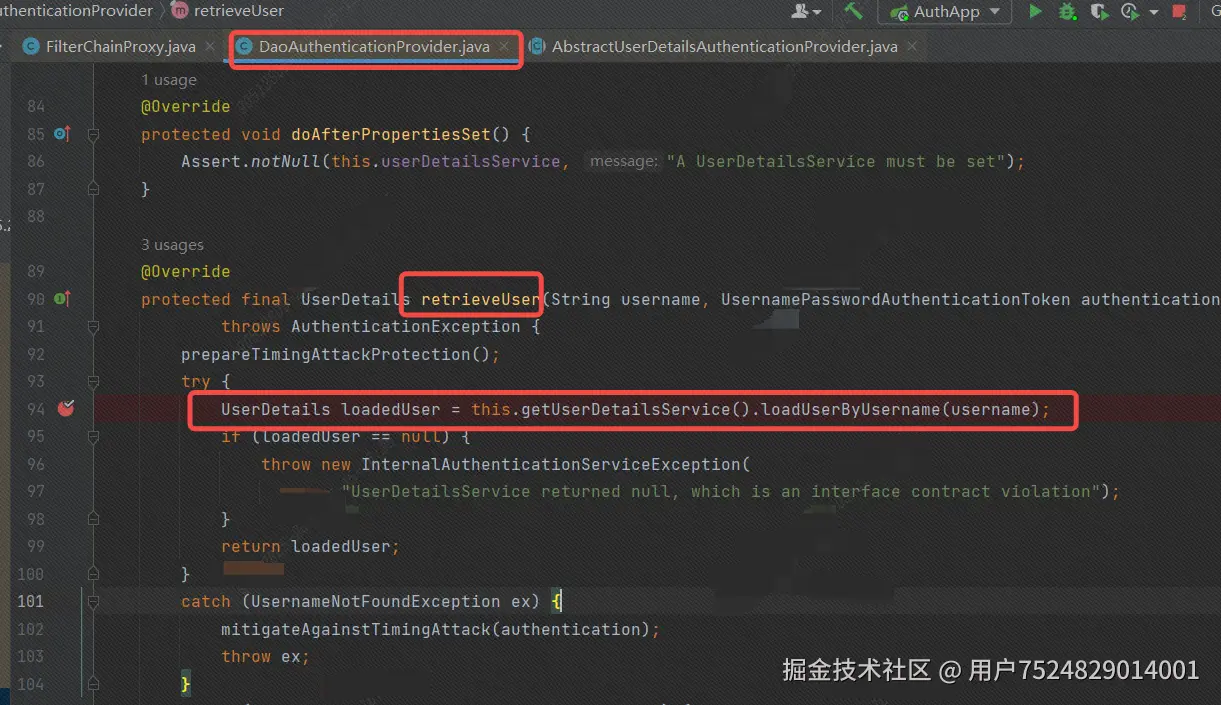This screenshot has height=705, width=1221.
Task: Click the '3 usages' hint
Action: (173, 245)
